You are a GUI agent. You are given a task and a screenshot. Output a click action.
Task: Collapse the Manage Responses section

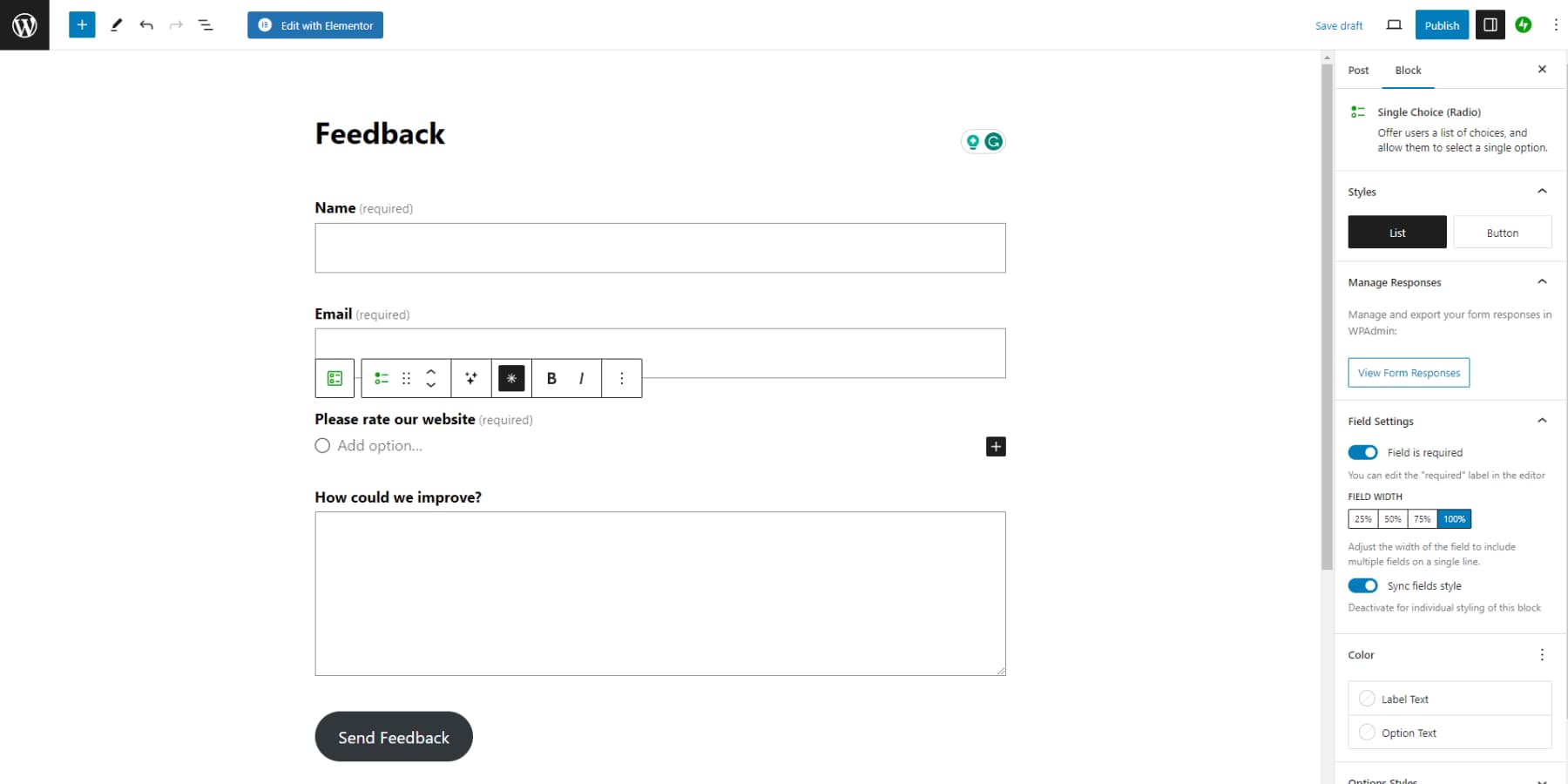(x=1542, y=281)
